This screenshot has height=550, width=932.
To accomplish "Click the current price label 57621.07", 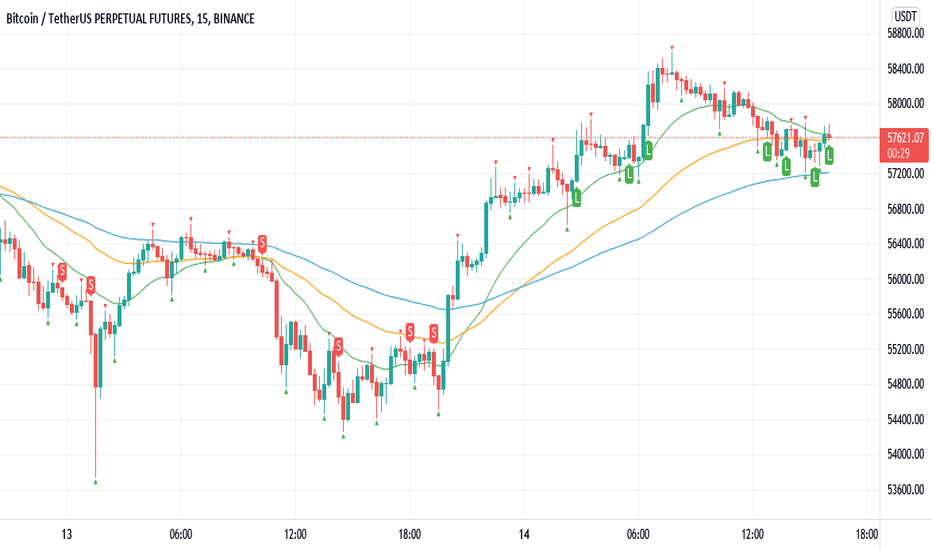I will [x=905, y=138].
